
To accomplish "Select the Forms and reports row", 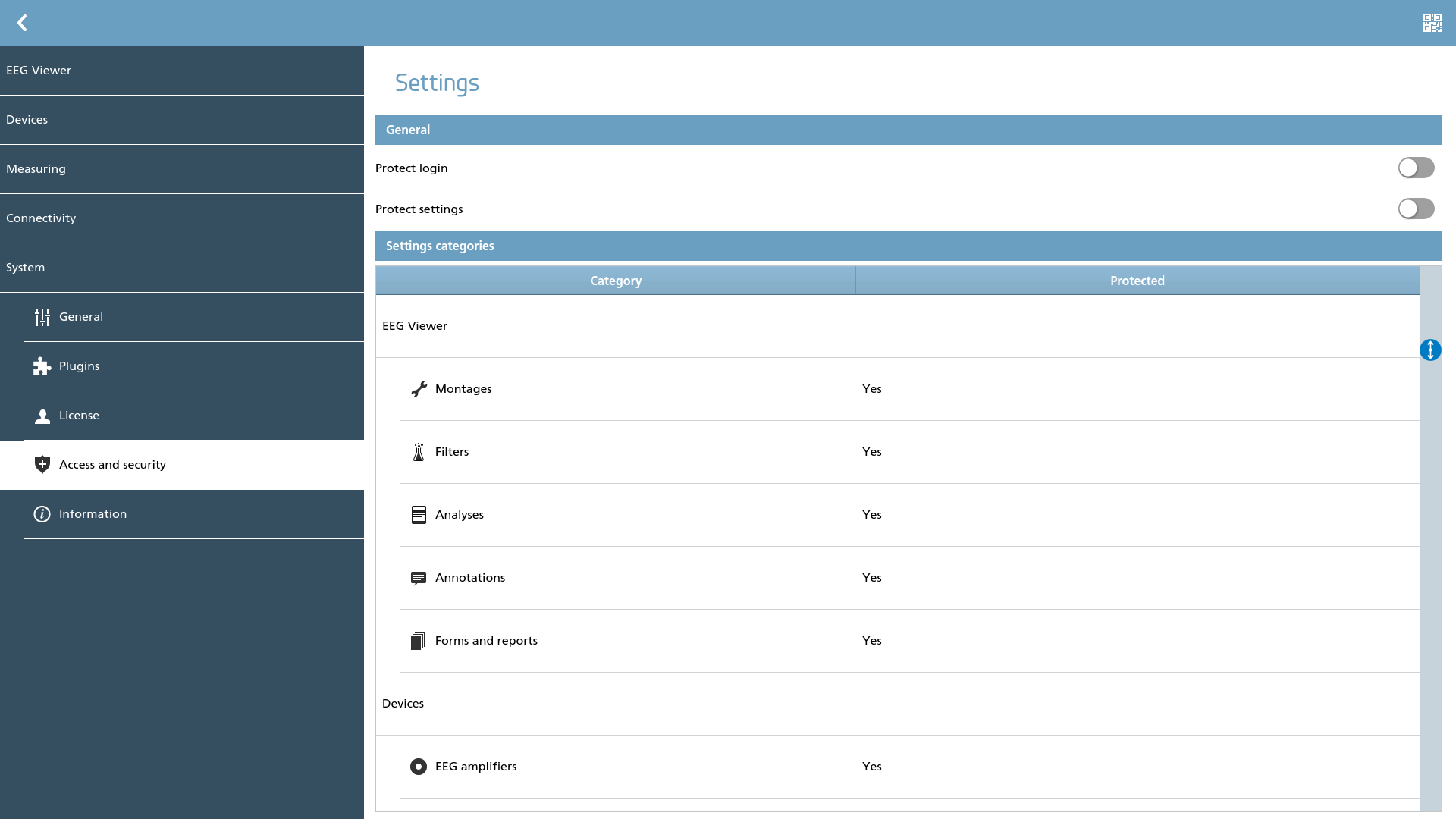I will [x=910, y=641].
